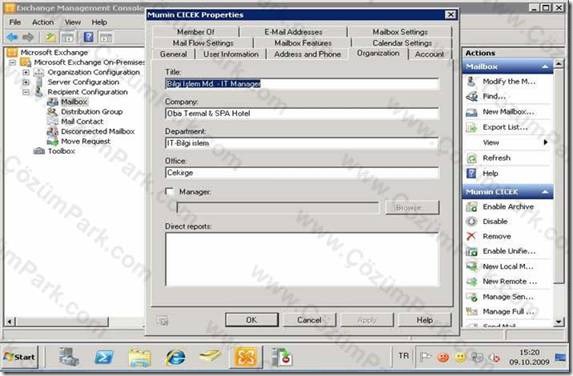Image resolution: width=573 pixels, height=376 pixels.
Task: Click the Back arrow toolbar icon
Action: click(x=12, y=37)
